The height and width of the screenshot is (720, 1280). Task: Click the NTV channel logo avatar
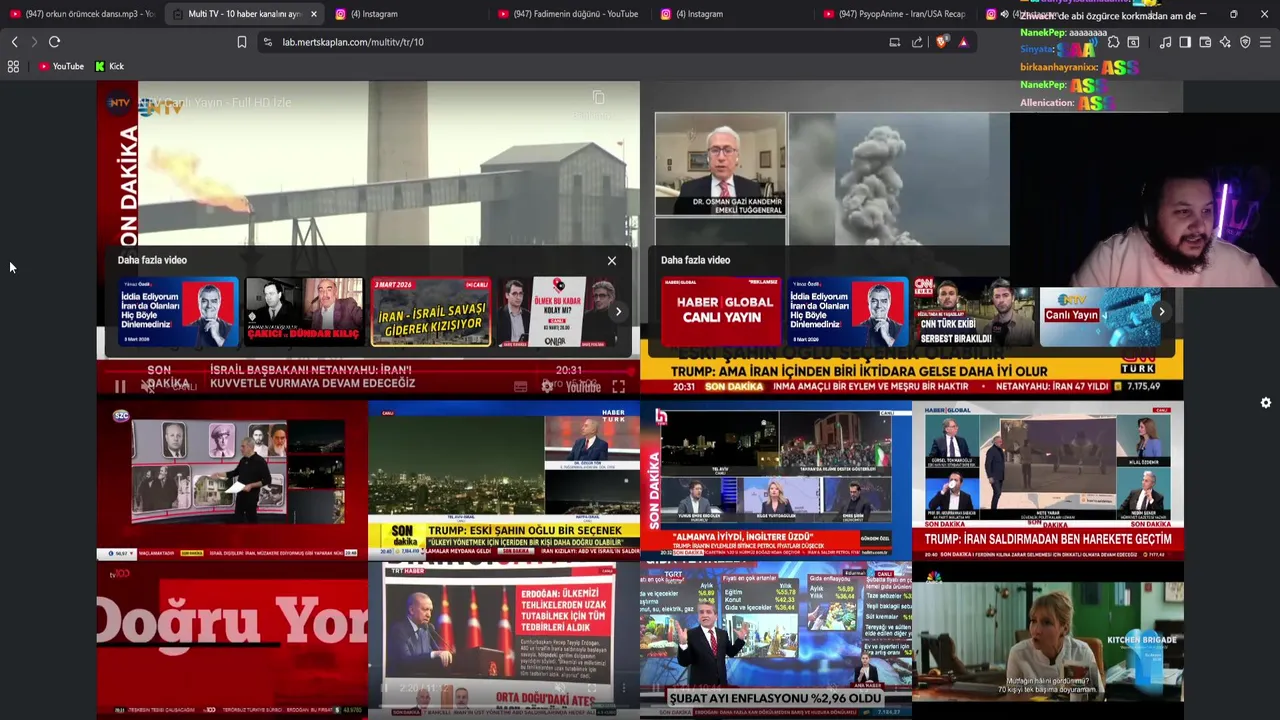[120, 103]
